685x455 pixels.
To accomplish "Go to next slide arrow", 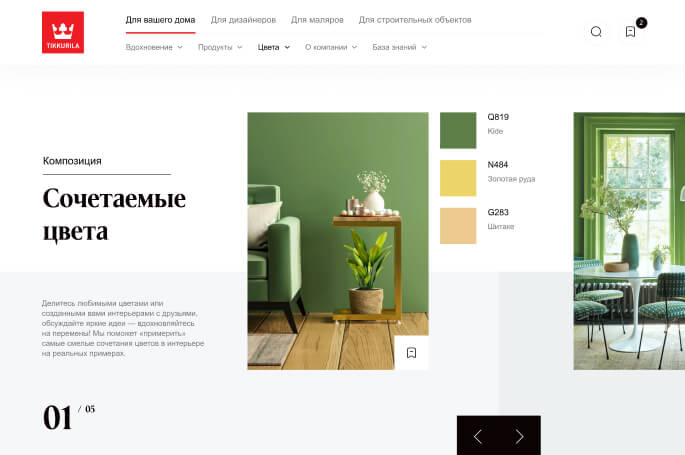I will (519, 436).
